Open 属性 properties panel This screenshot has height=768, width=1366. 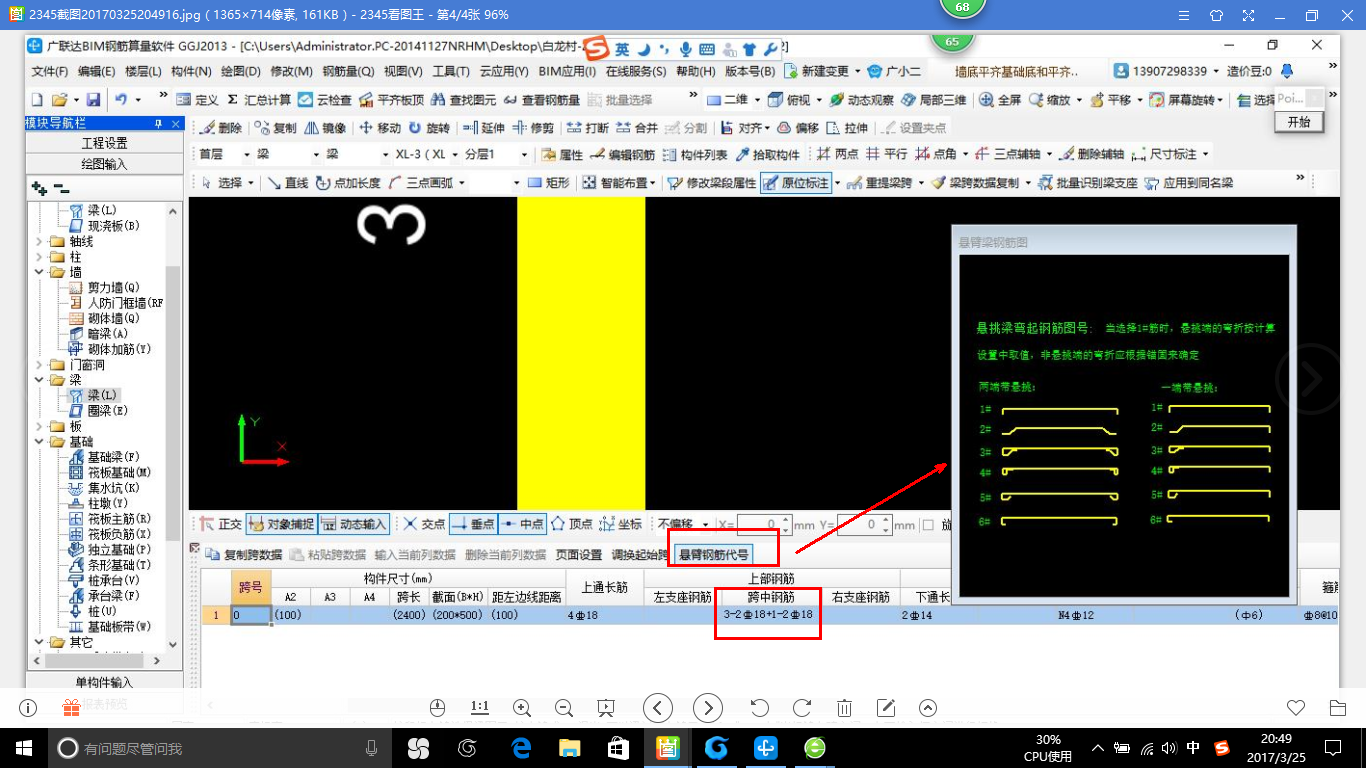click(x=562, y=155)
